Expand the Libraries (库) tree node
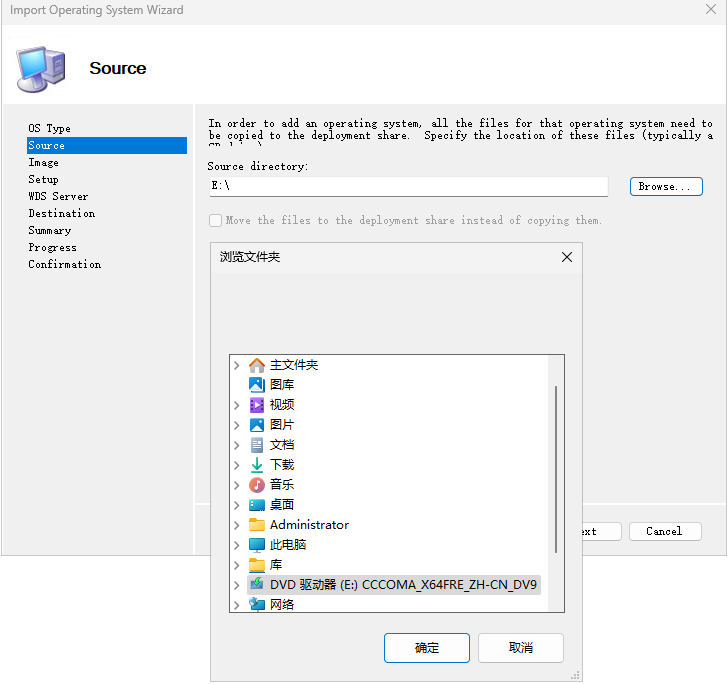The image size is (728, 684). (x=237, y=565)
